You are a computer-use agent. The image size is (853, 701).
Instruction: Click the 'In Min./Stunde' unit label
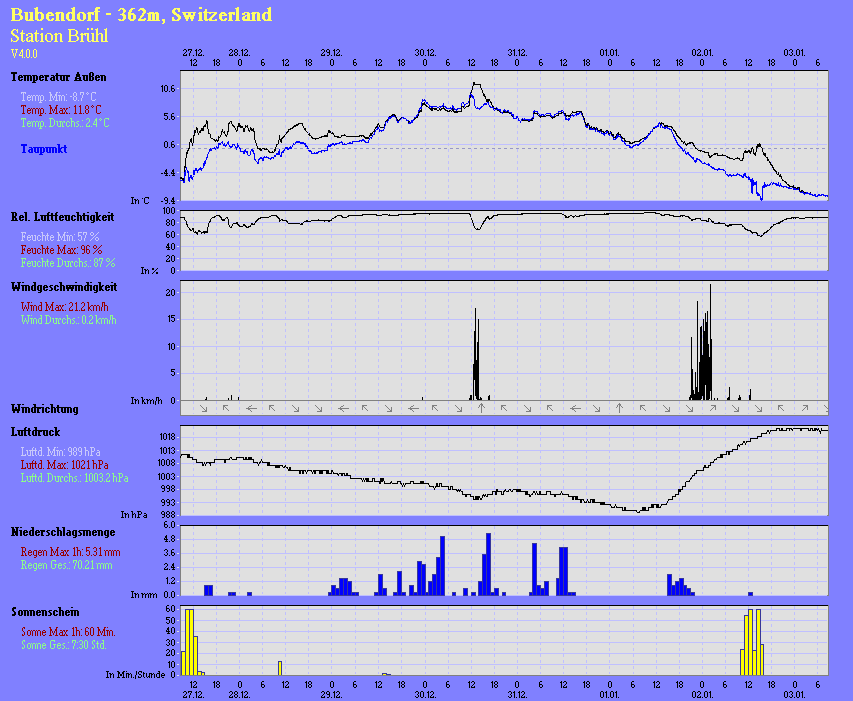coord(135,674)
